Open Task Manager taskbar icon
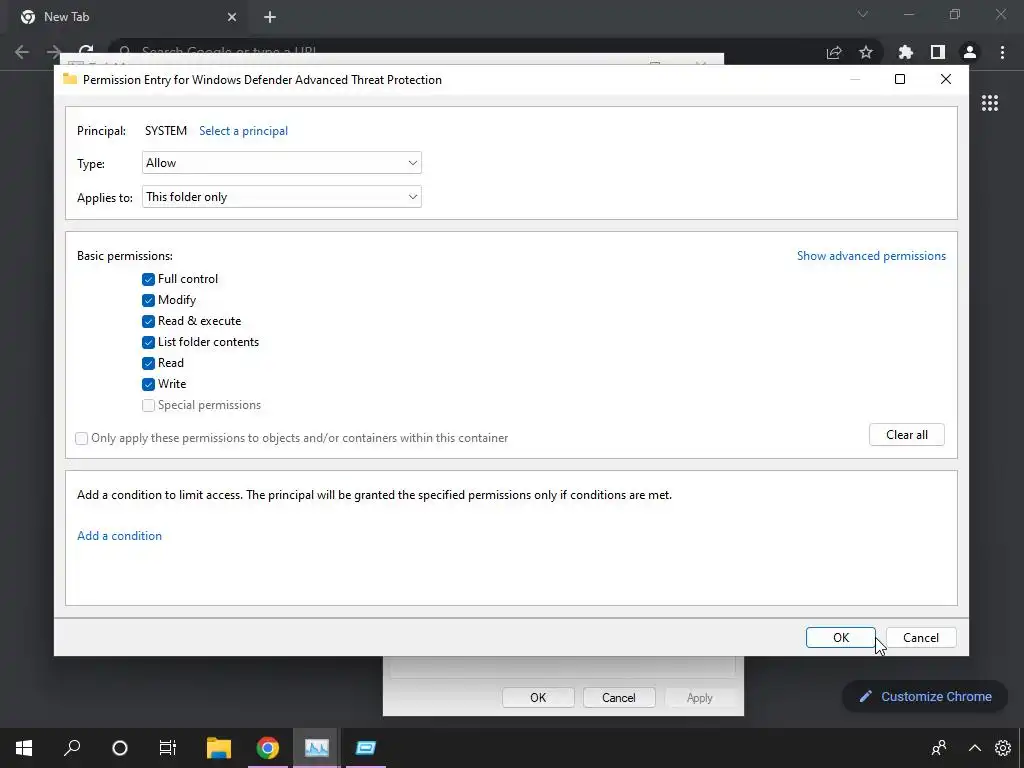 (317, 748)
